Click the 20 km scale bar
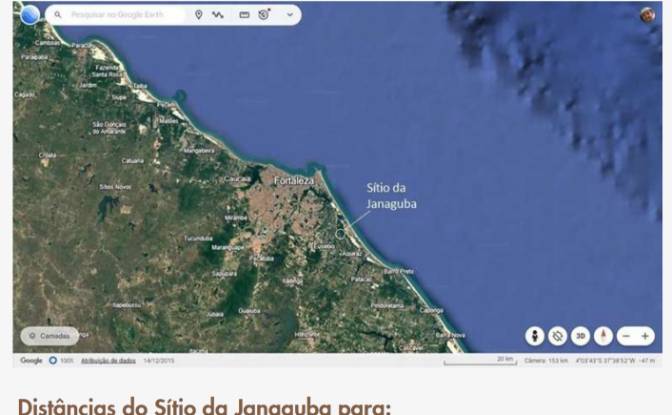672x415 pixels. [480, 361]
